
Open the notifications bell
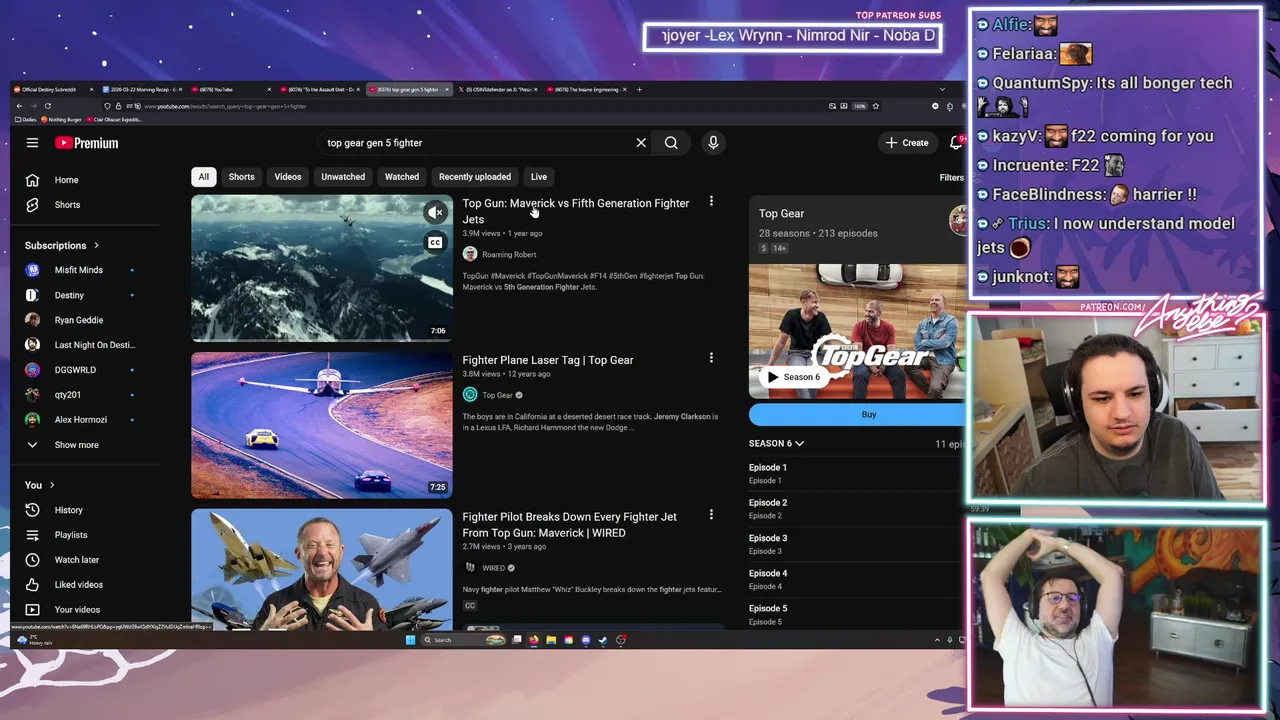(956, 143)
